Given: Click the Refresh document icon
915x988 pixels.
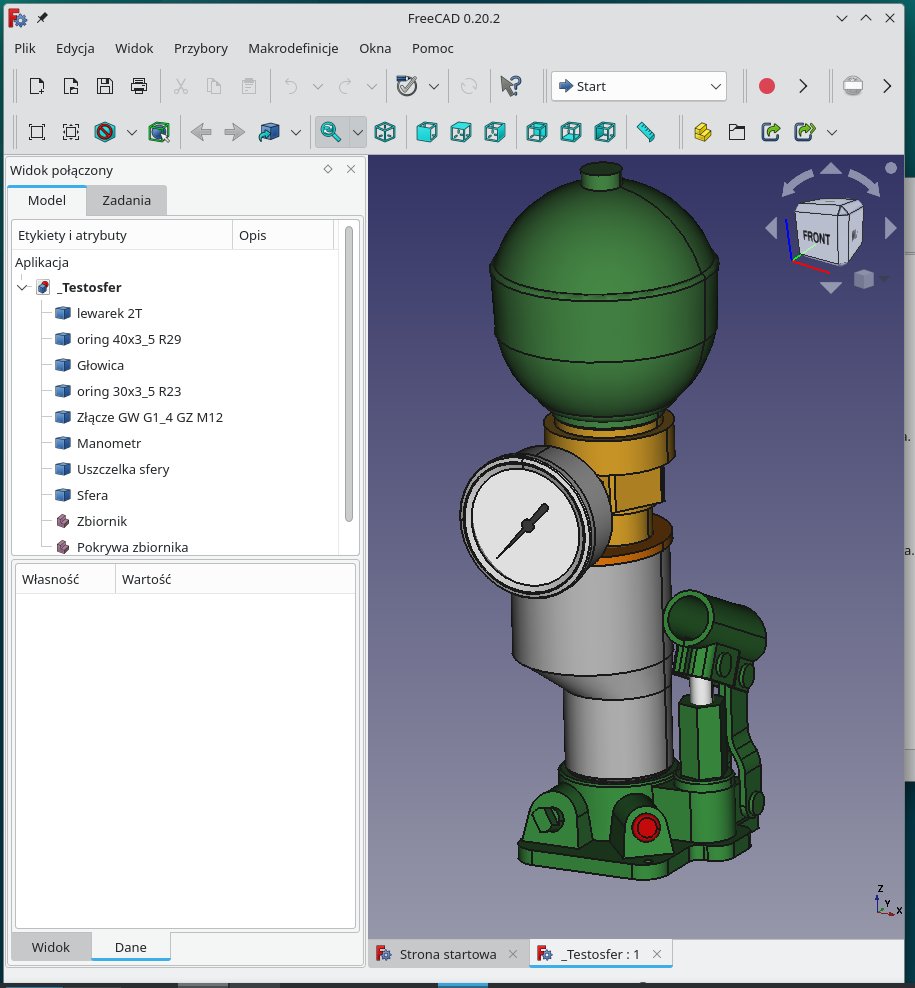Looking at the screenshot, I should pos(469,86).
